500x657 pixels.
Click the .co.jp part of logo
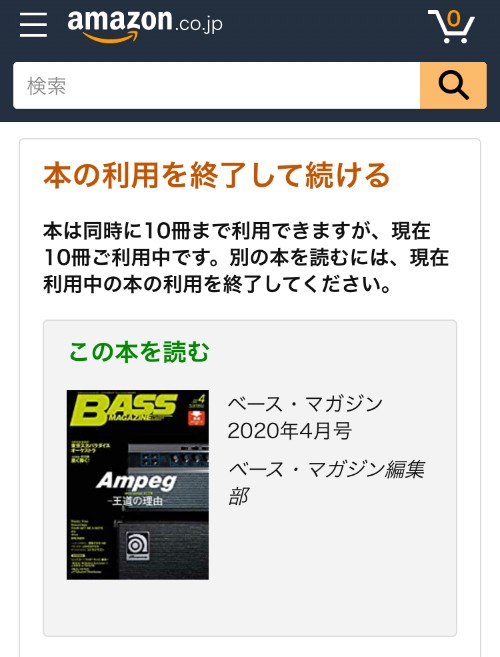pos(199,24)
